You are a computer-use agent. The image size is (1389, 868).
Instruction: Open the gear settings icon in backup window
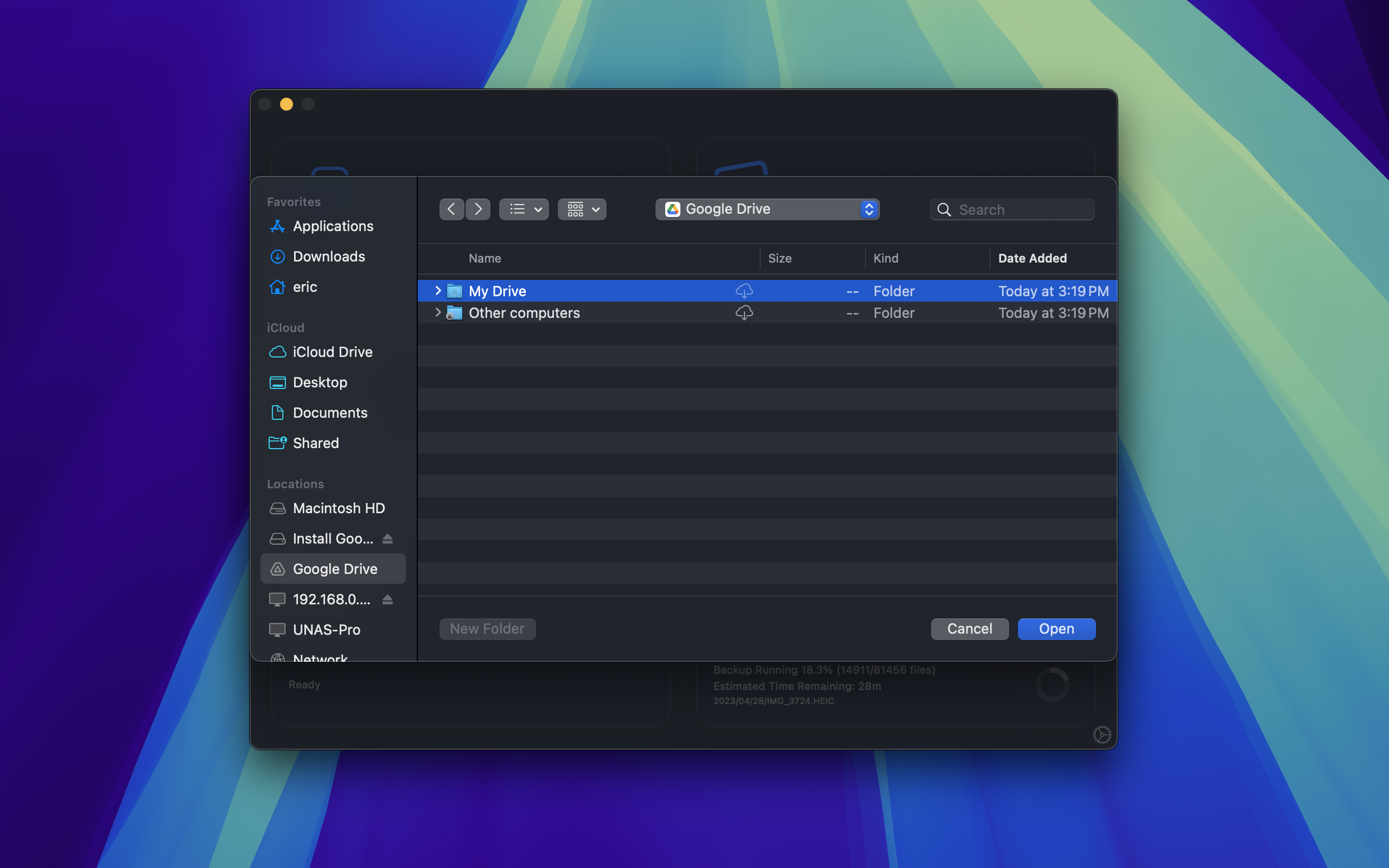(x=1101, y=734)
